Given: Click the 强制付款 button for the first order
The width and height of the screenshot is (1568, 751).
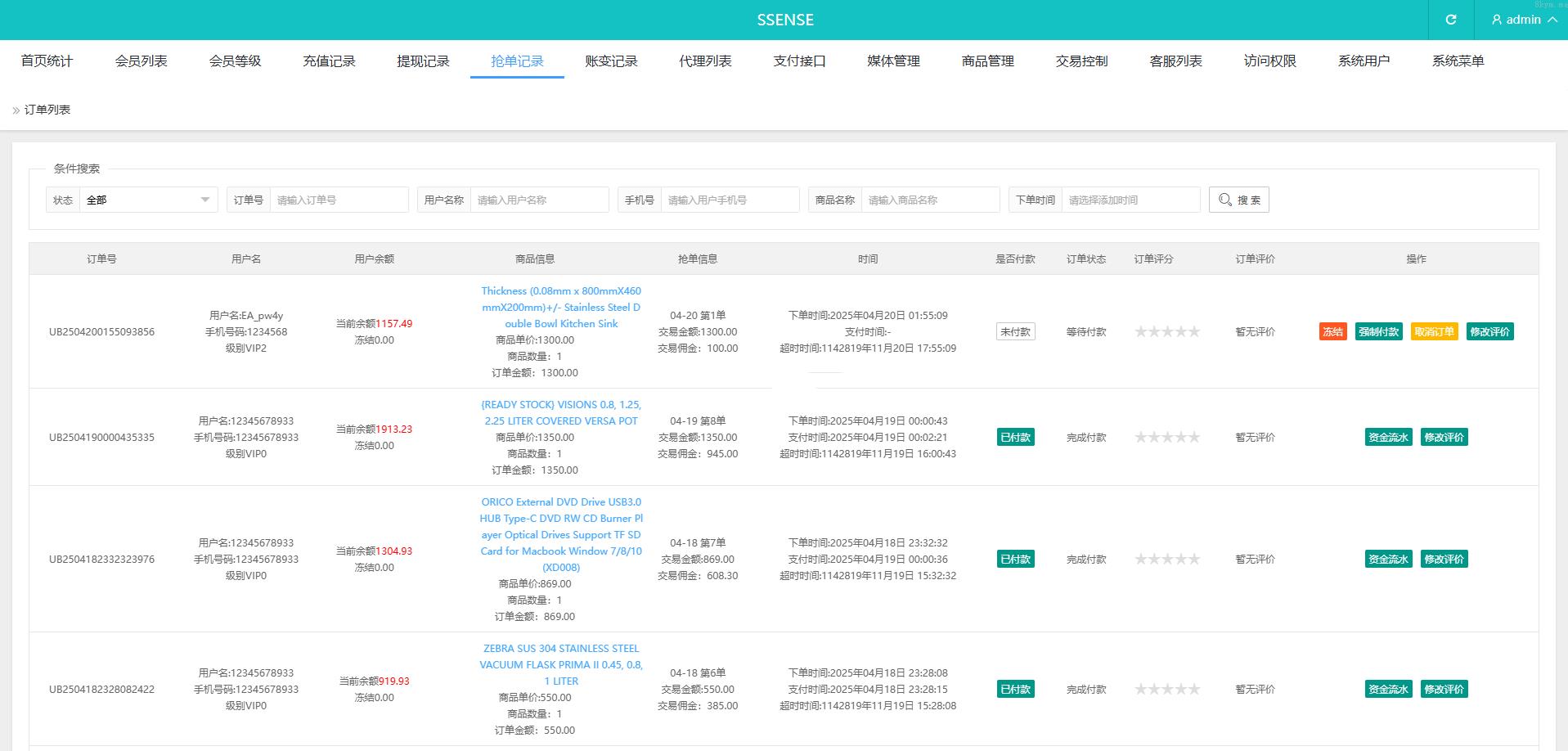Looking at the screenshot, I should coord(1379,331).
